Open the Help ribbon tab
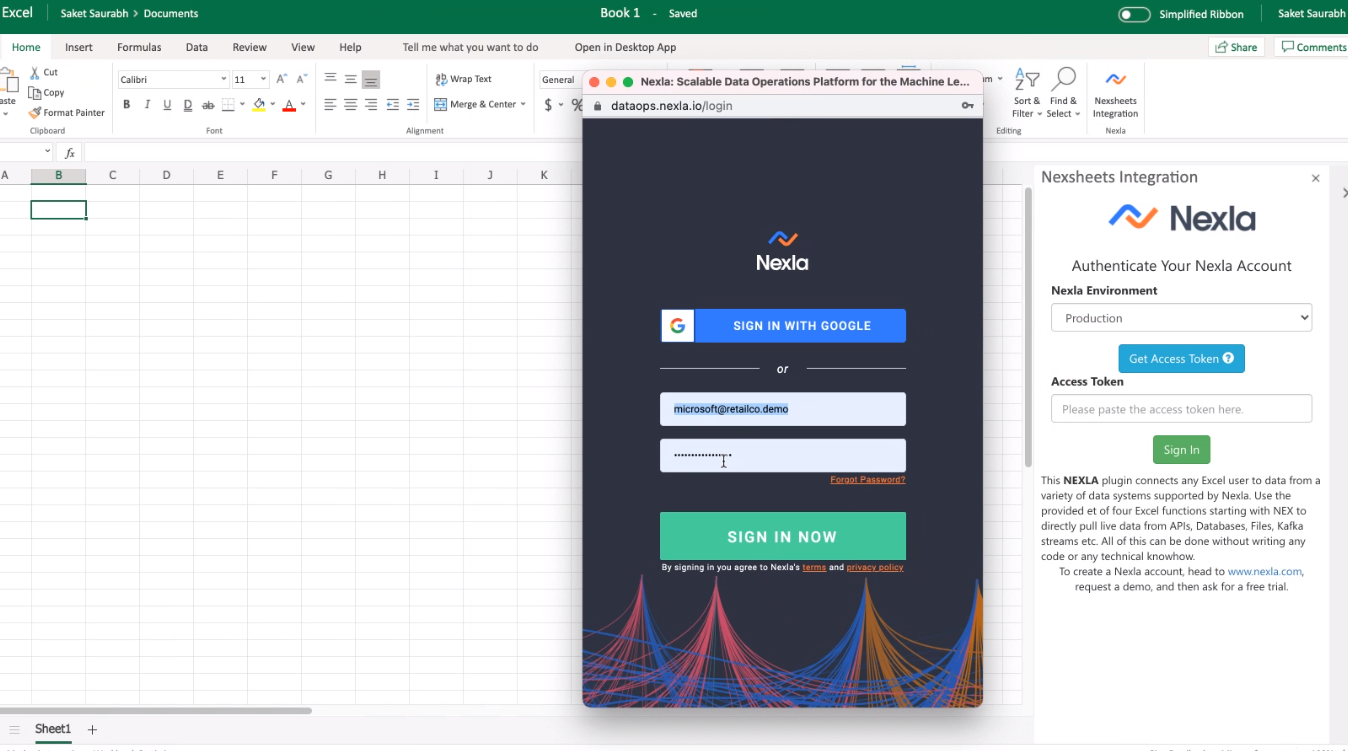This screenshot has height=751, width=1348. click(350, 47)
